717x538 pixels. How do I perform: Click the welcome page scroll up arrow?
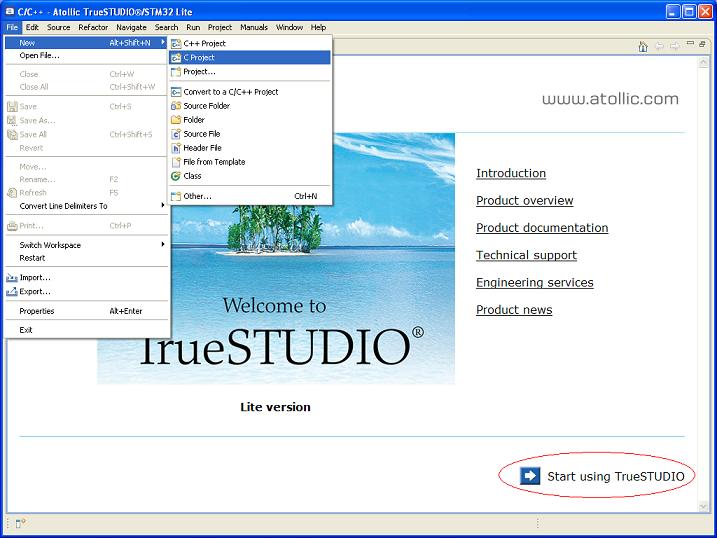coord(704,63)
